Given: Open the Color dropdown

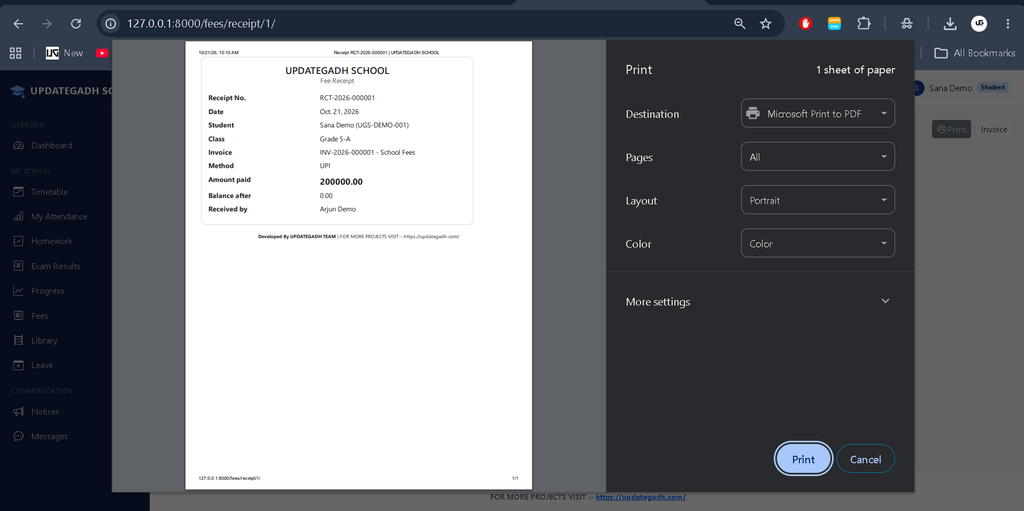Looking at the screenshot, I should pos(818,243).
